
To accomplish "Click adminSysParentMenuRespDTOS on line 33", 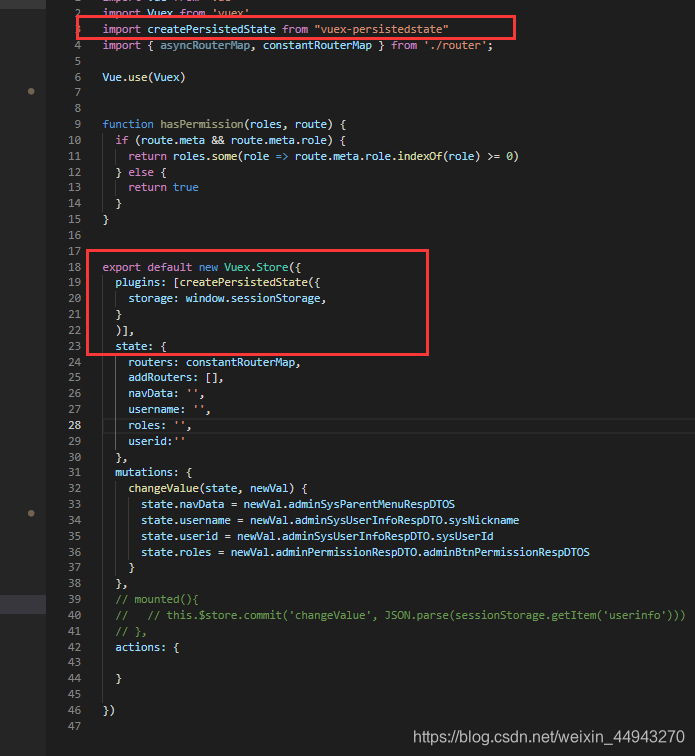I will [371, 504].
